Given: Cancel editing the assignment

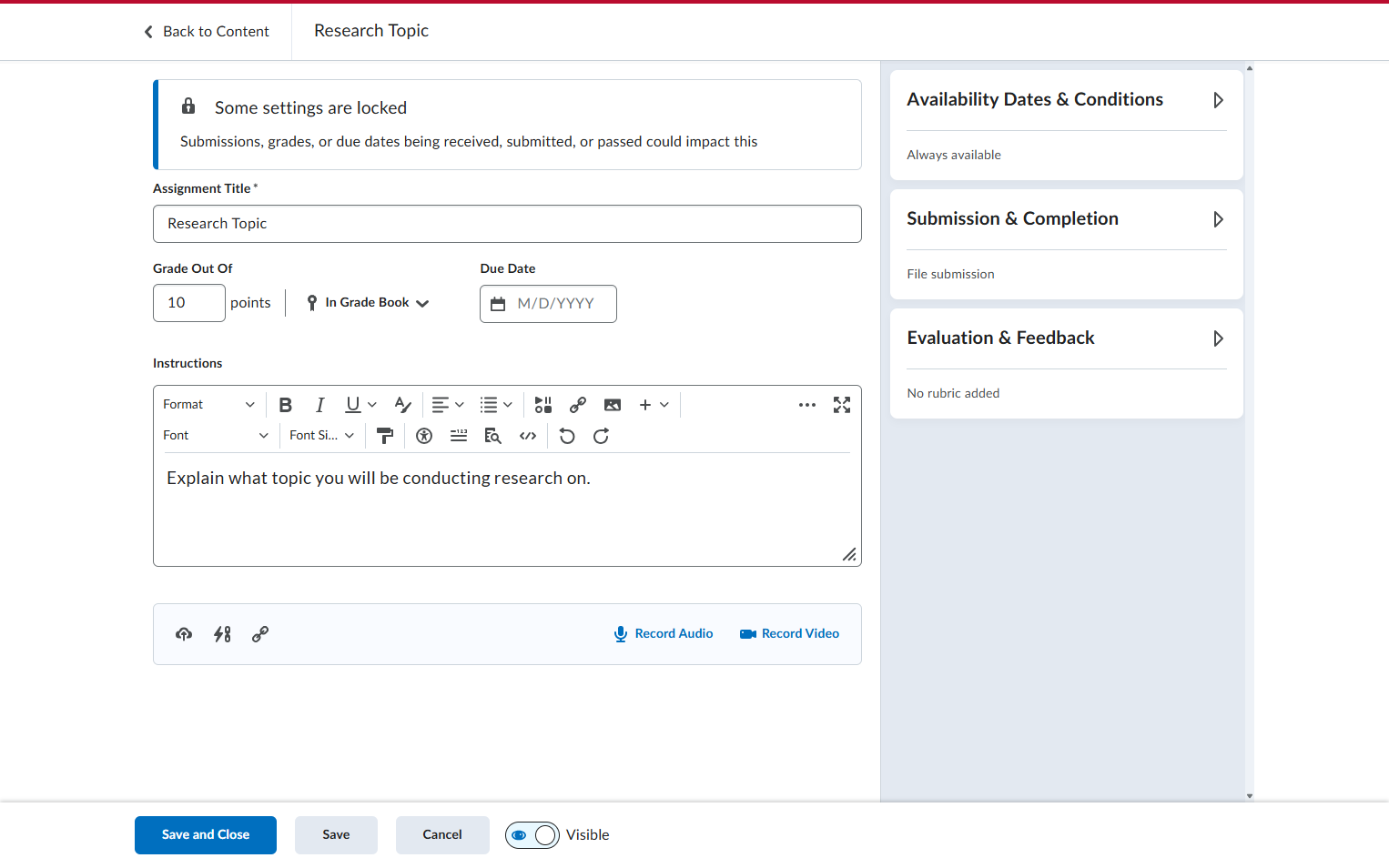Looking at the screenshot, I should pos(442,835).
